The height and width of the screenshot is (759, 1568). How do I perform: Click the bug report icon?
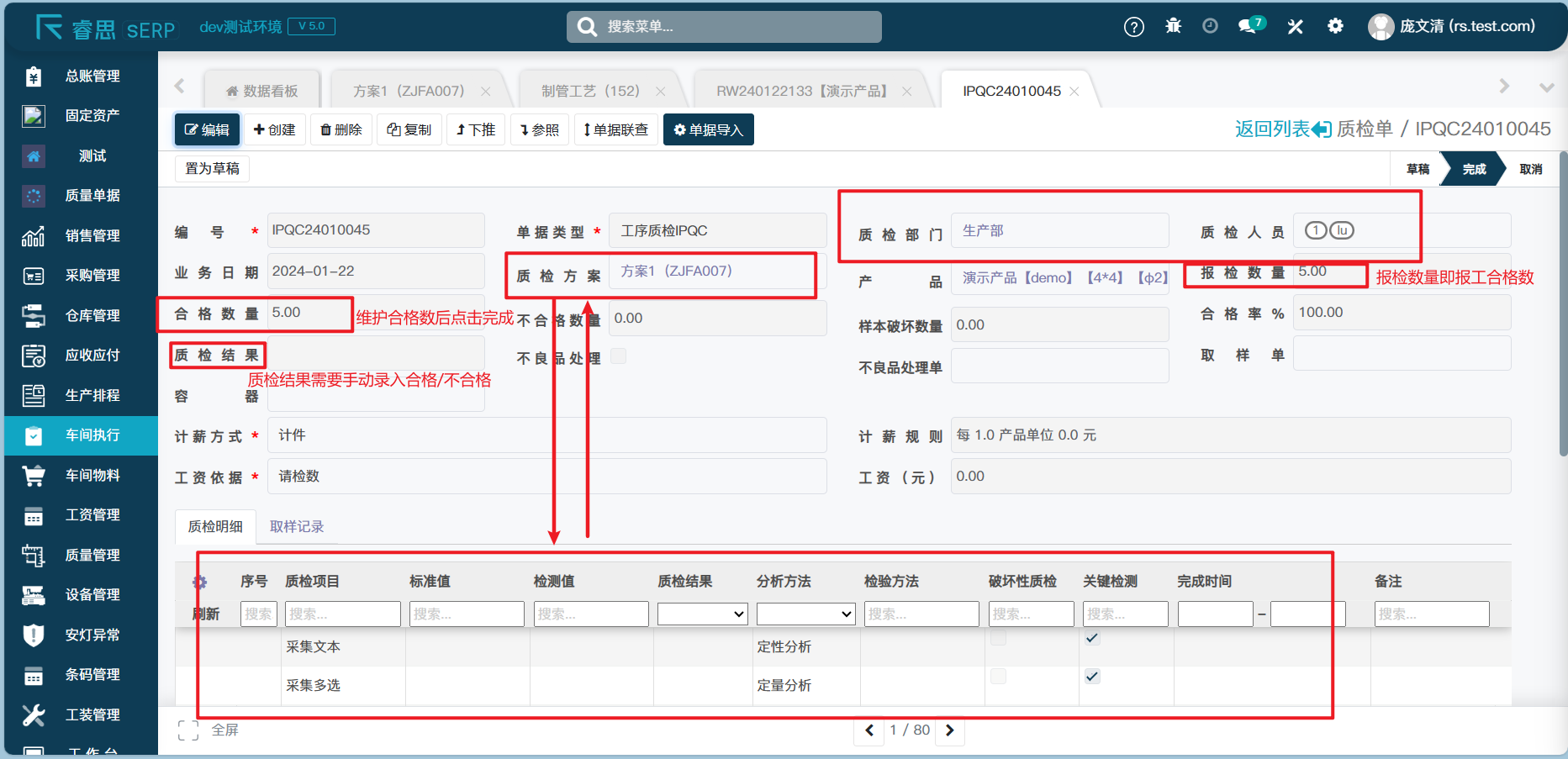pyautogui.click(x=1173, y=26)
